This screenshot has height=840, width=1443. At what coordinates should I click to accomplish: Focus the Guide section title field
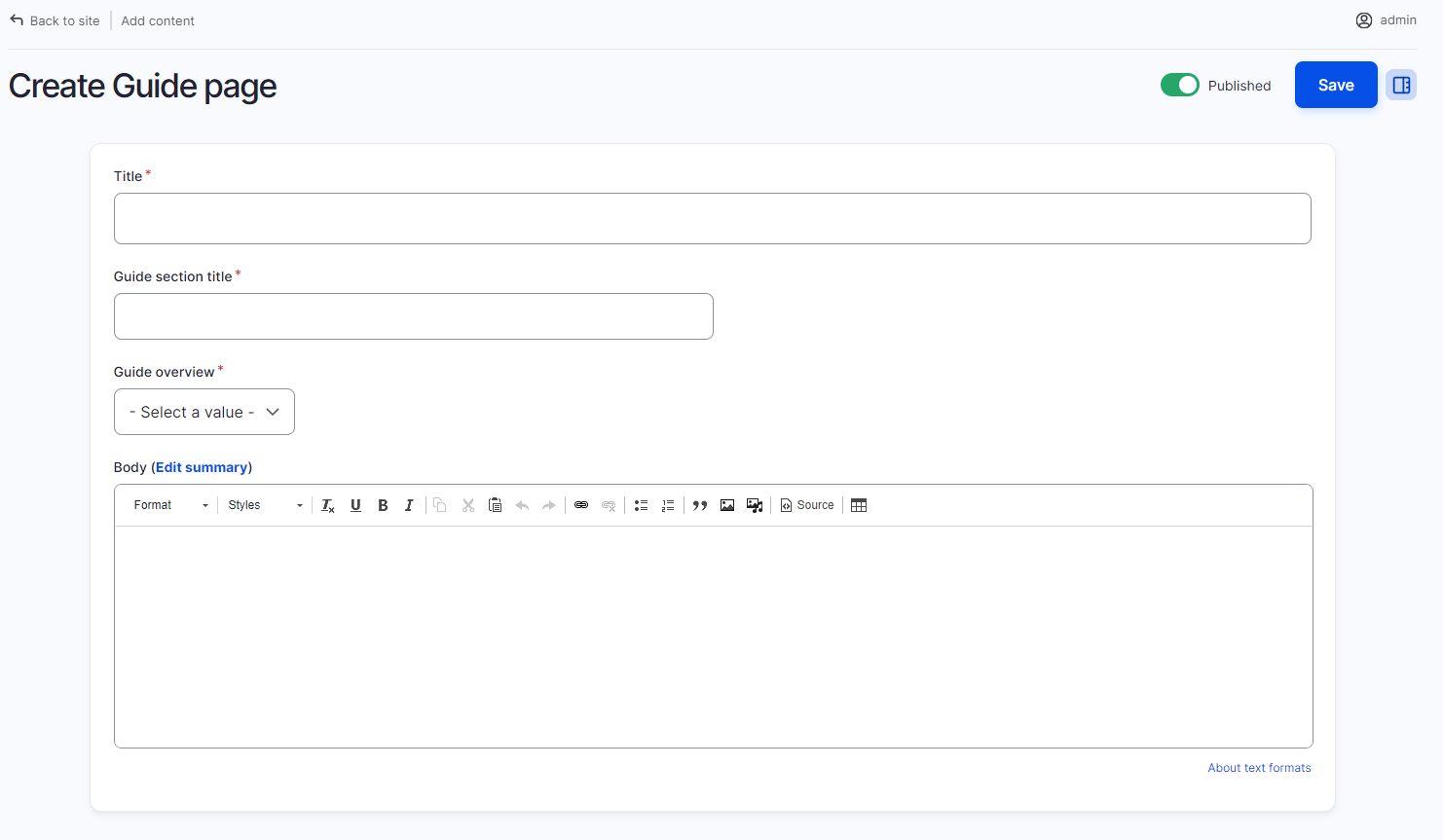pos(414,316)
